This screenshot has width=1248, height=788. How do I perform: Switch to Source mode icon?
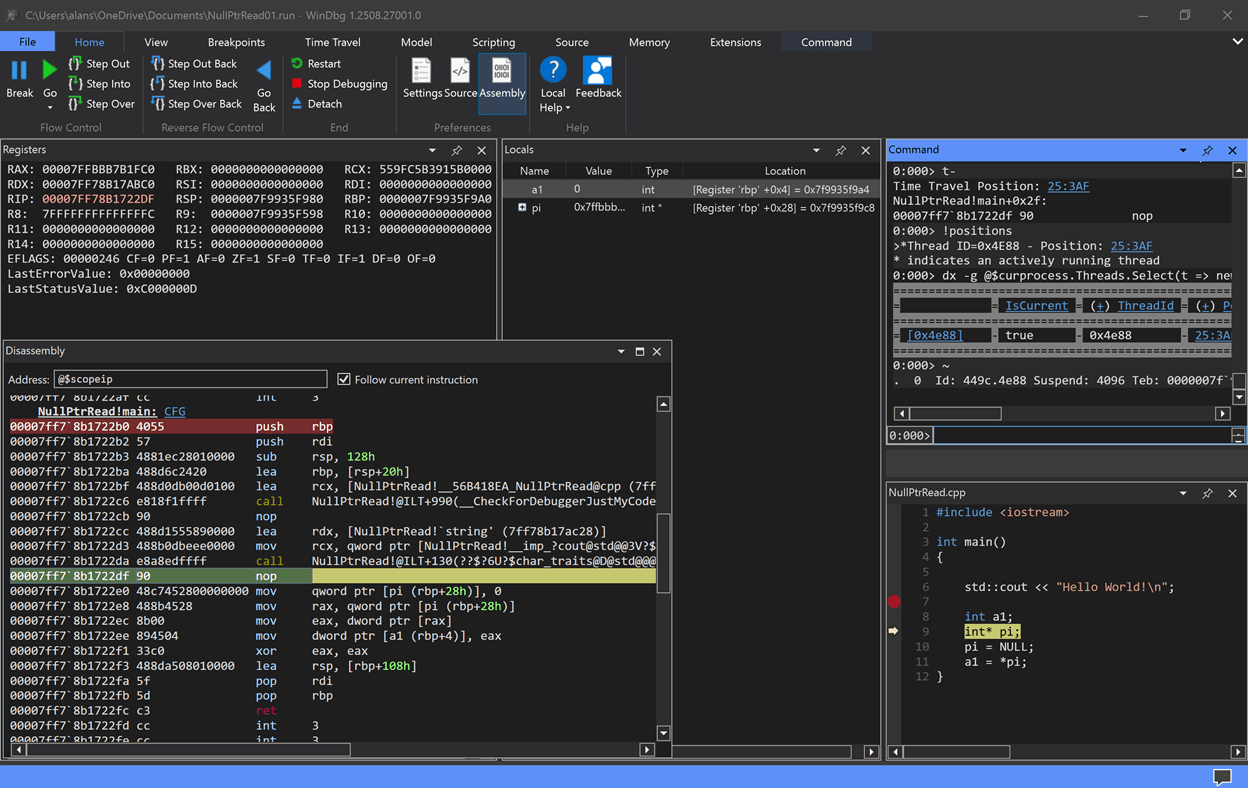tap(460, 72)
